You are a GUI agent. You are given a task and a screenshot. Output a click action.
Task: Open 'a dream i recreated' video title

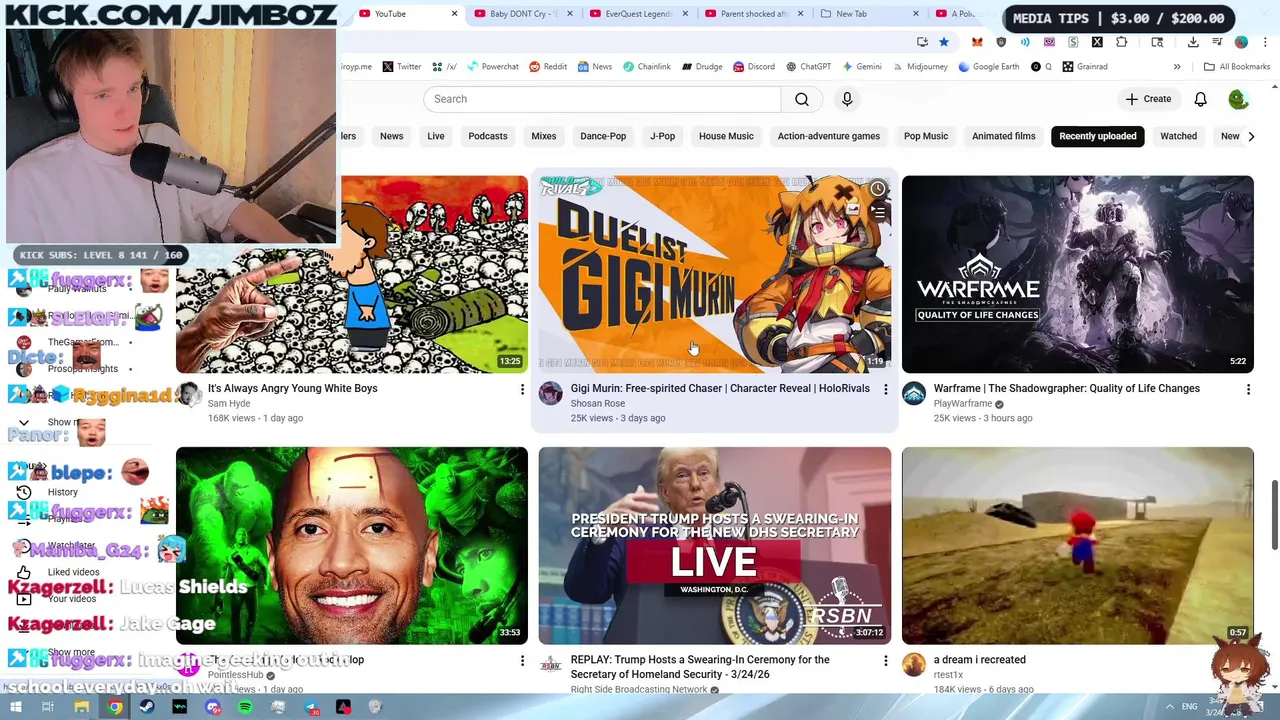point(980,659)
